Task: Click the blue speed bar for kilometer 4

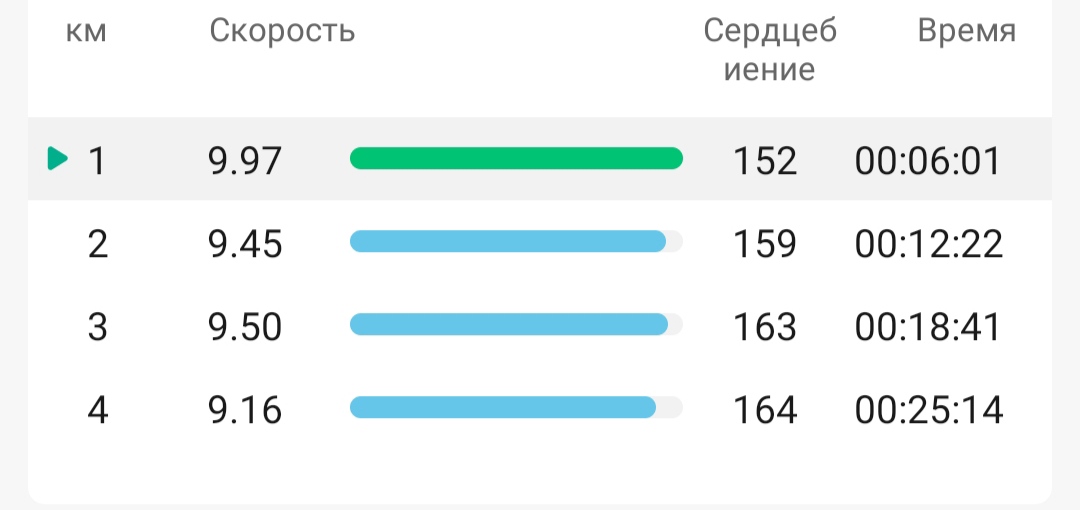Action: point(503,407)
